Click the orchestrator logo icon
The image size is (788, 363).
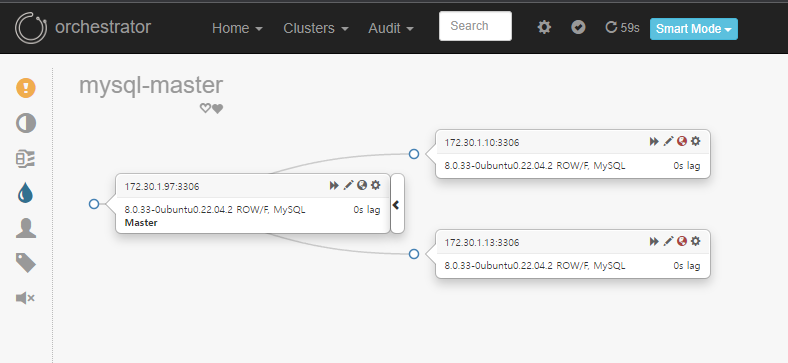[31, 28]
